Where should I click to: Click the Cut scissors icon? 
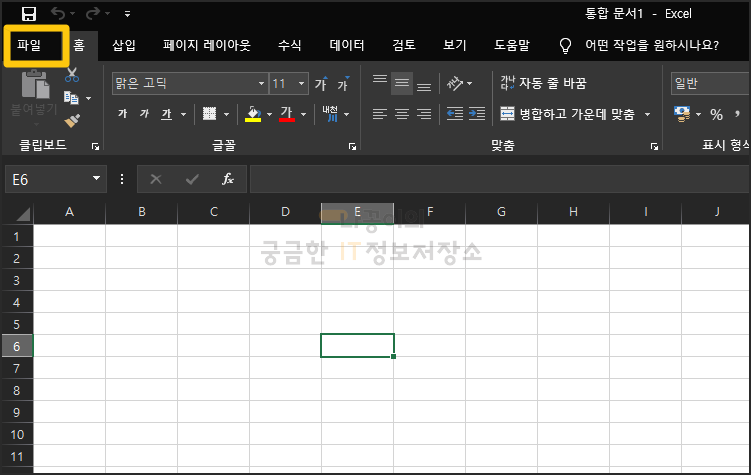point(72,75)
